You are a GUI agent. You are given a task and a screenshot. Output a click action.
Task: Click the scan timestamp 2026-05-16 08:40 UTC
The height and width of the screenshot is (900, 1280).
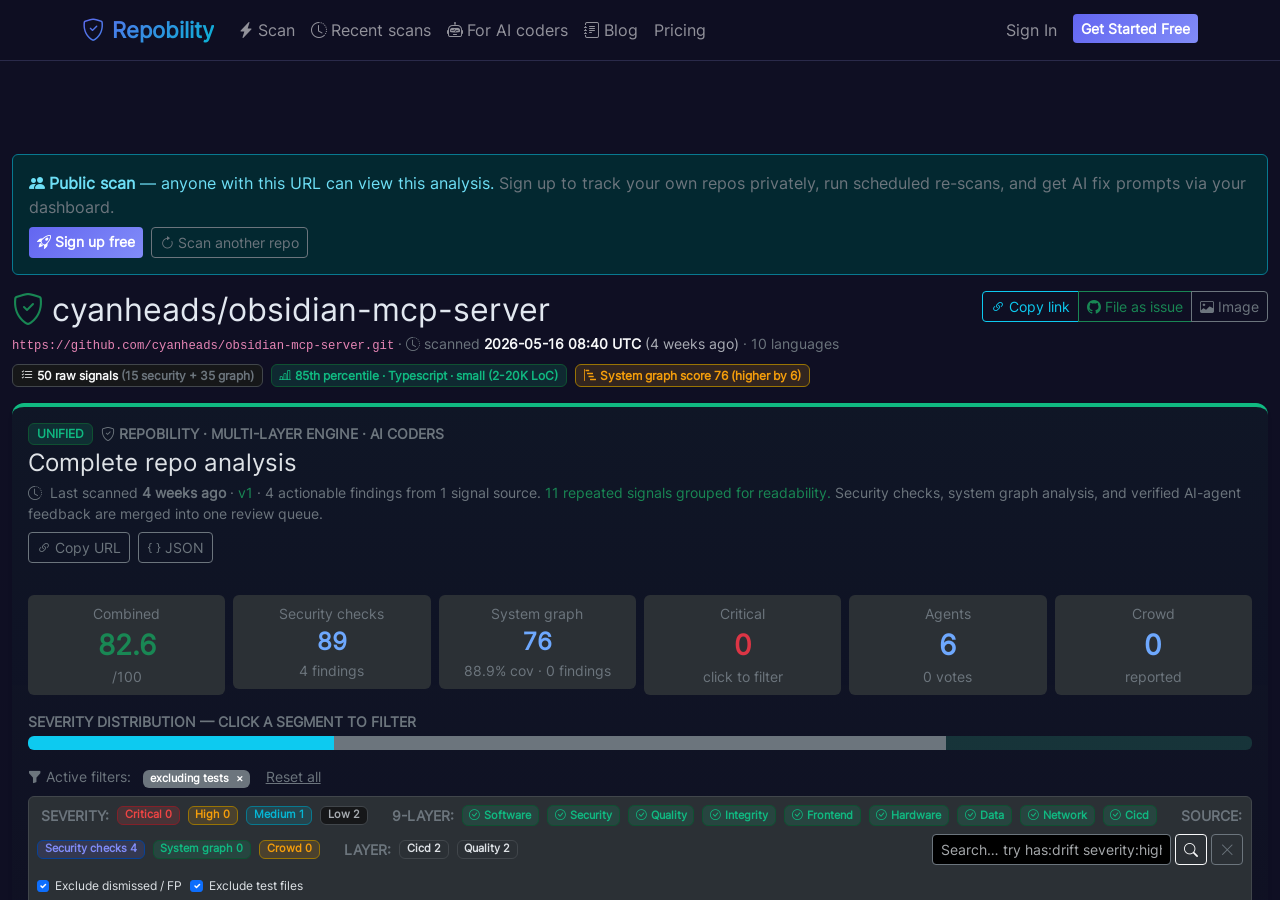point(563,344)
